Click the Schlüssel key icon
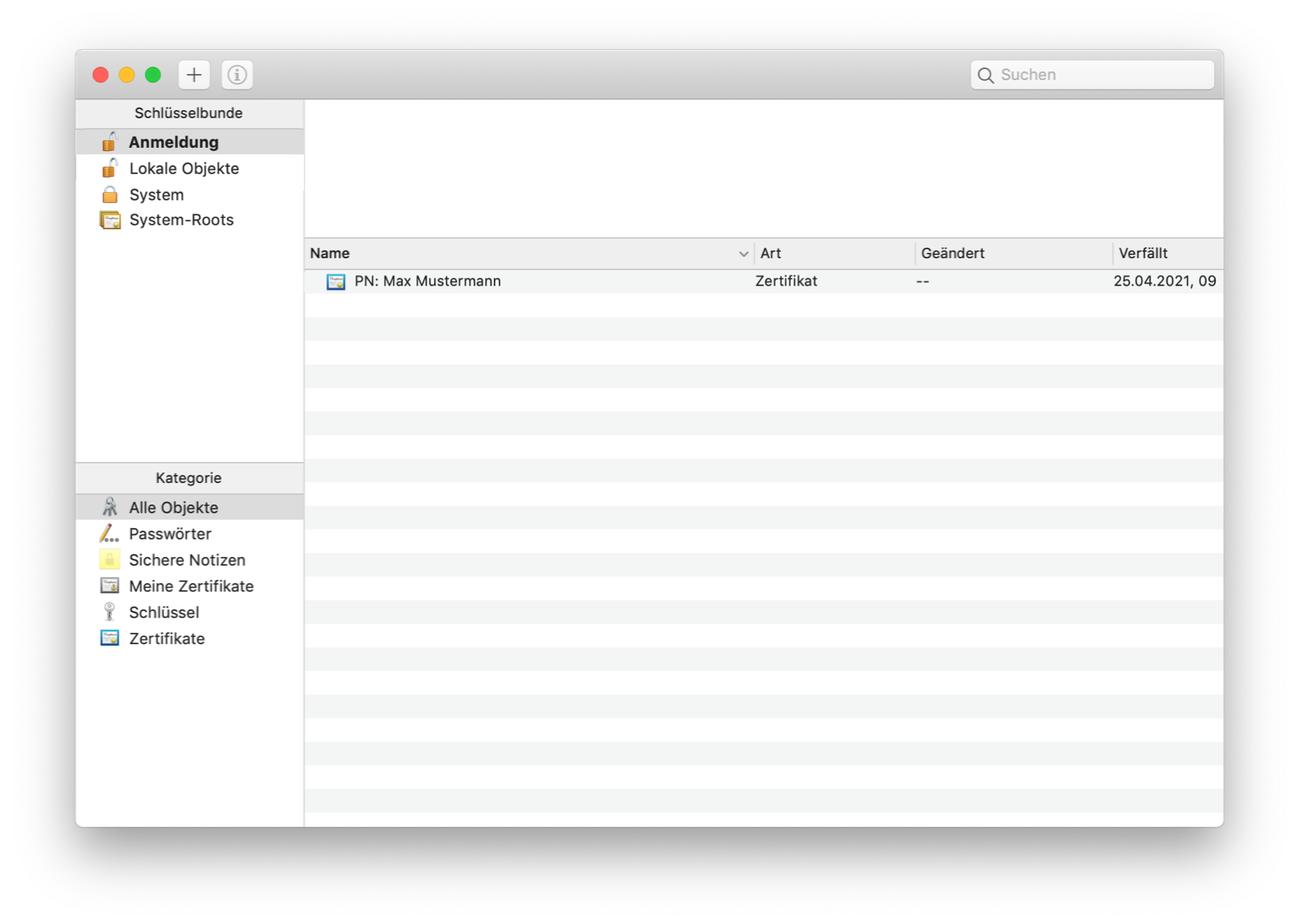This screenshot has width=1294, height=924. click(109, 612)
